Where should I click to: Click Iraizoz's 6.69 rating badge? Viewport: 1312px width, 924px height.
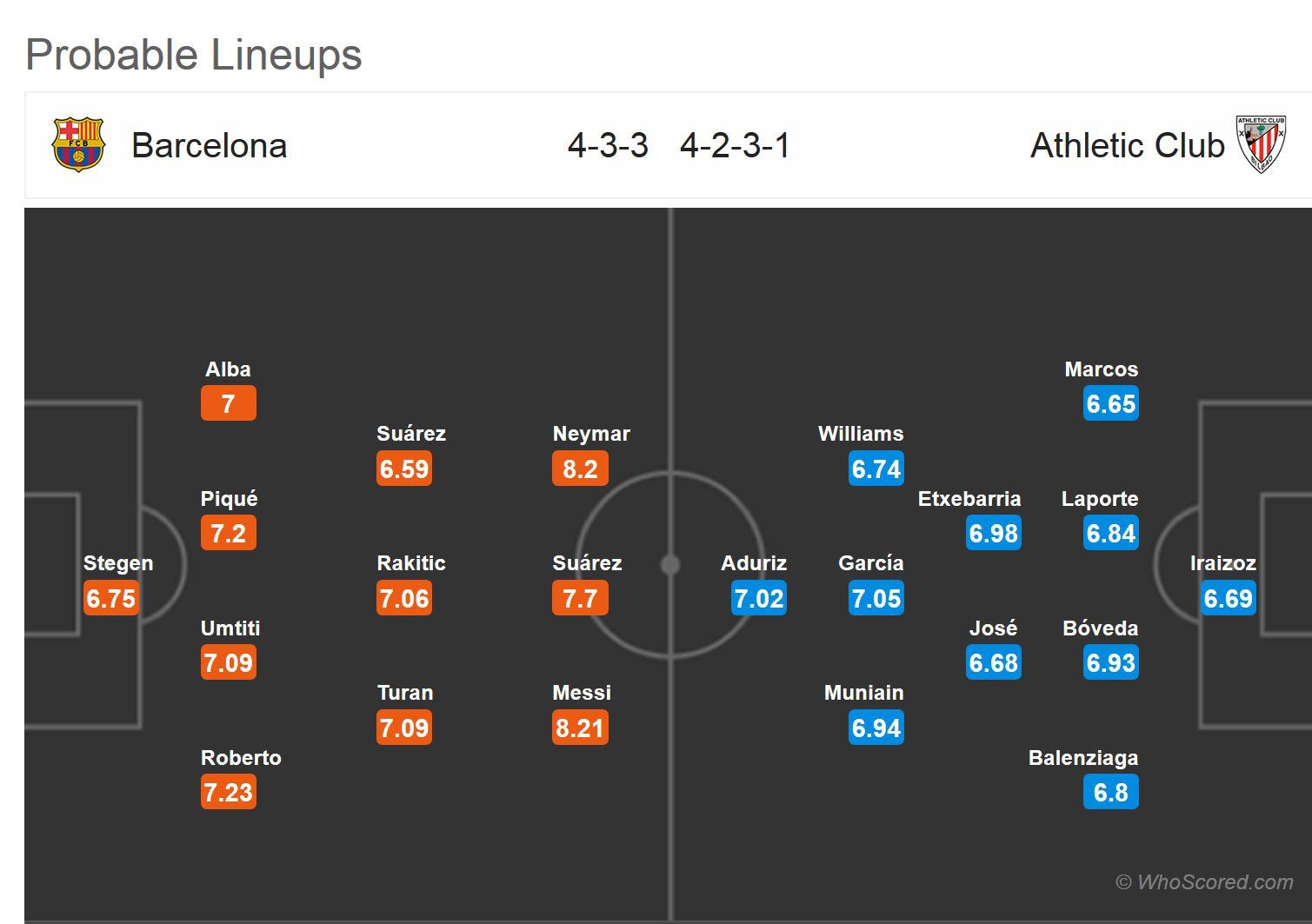click(1228, 598)
